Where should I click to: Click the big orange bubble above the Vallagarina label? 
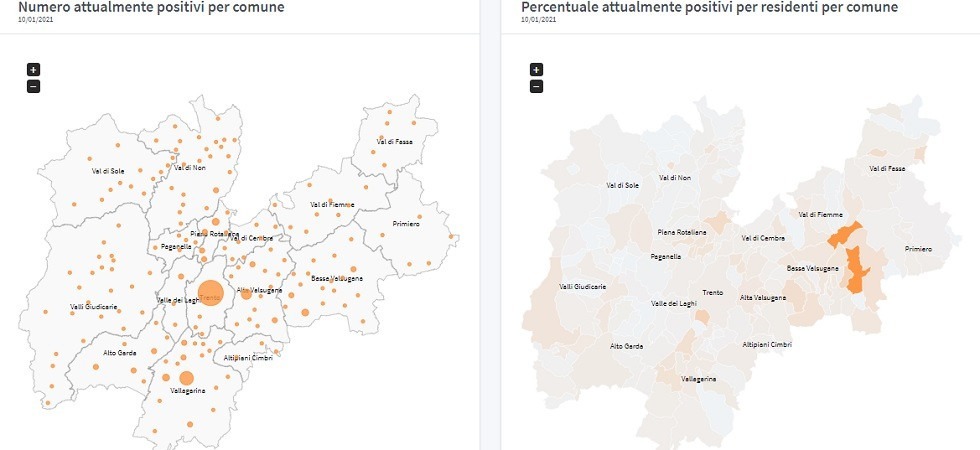click(x=186, y=377)
